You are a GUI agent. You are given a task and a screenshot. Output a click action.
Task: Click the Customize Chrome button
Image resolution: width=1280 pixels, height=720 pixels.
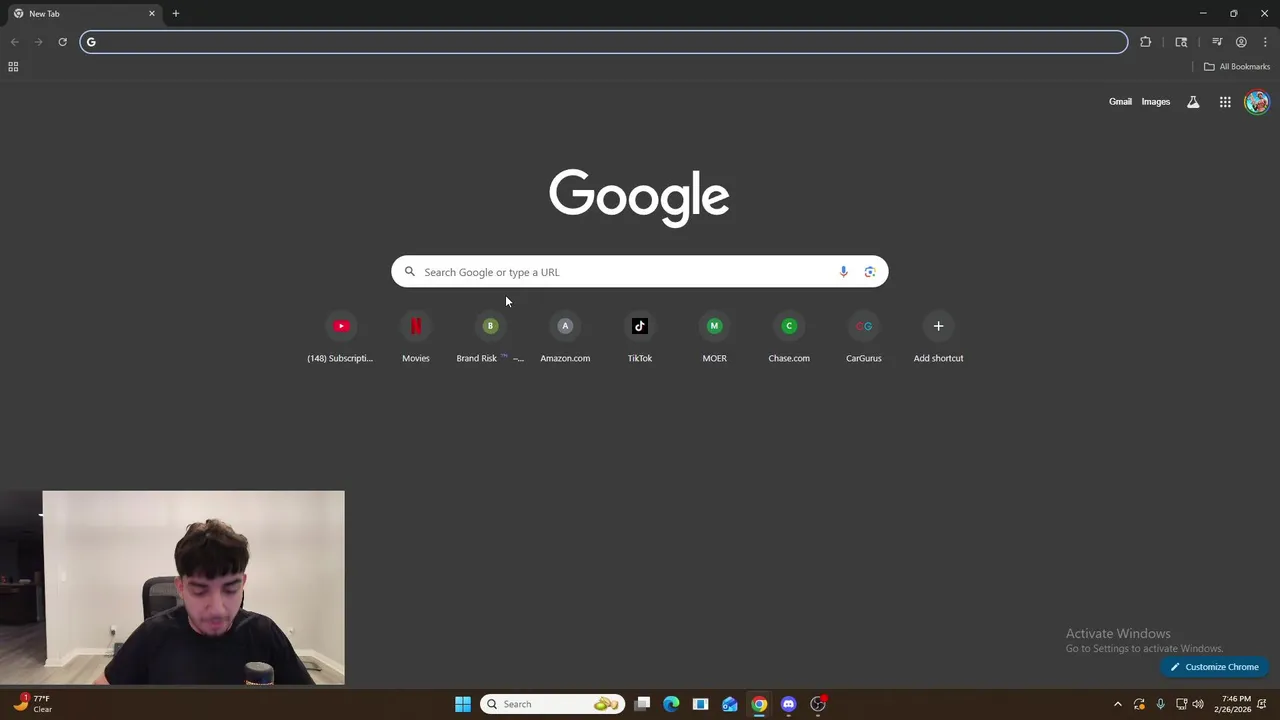1215,667
